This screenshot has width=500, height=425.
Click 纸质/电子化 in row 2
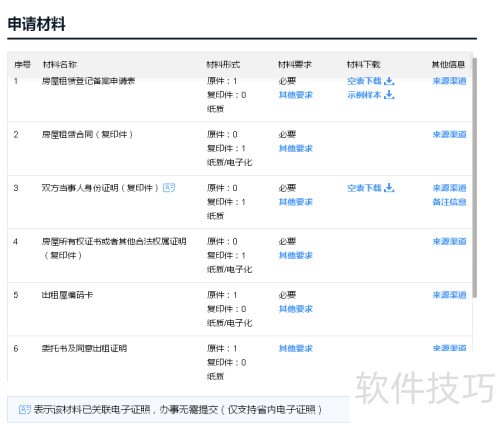[229, 162]
